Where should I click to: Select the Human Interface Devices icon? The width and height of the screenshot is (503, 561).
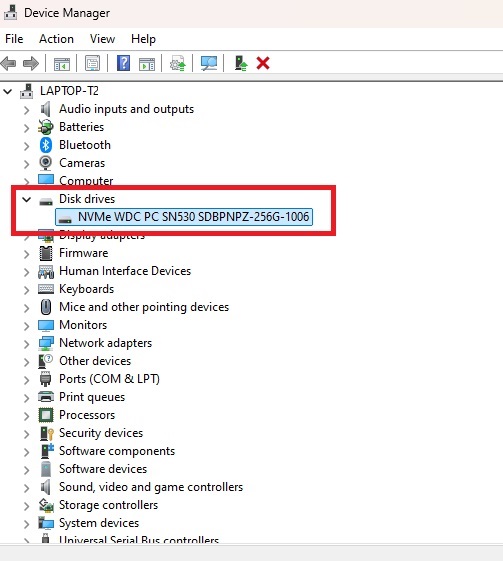pyautogui.click(x=46, y=271)
